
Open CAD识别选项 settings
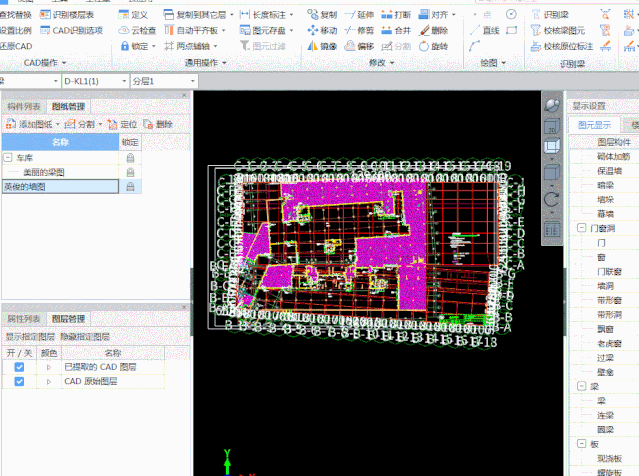[x=72, y=31]
